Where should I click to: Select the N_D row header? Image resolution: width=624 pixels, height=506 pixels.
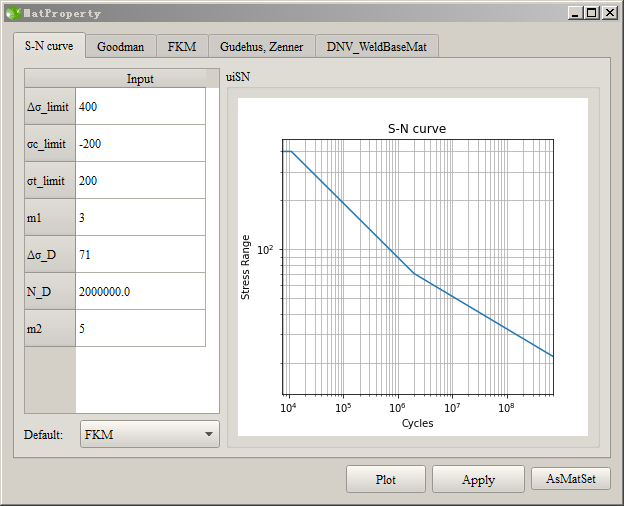tap(50, 291)
